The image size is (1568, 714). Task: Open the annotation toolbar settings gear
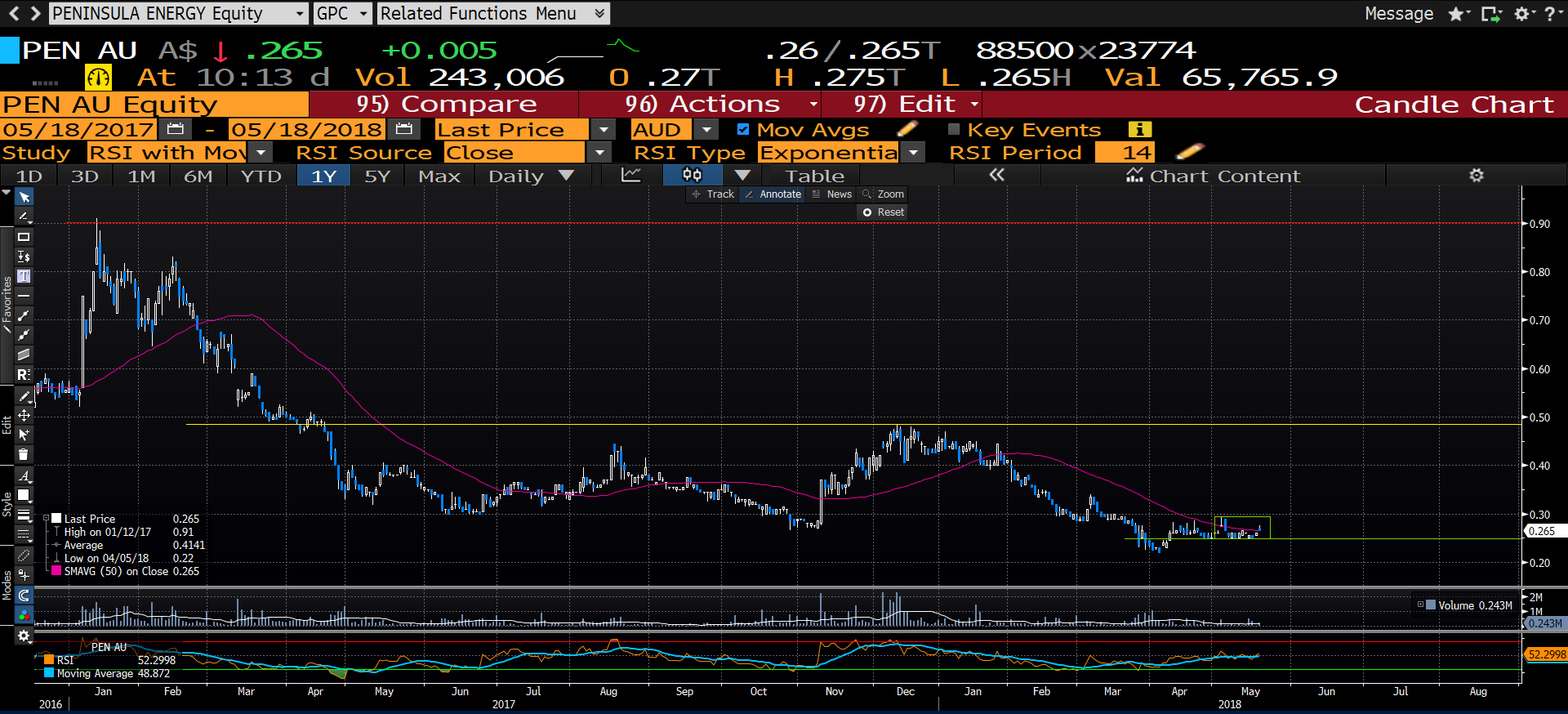[x=24, y=636]
